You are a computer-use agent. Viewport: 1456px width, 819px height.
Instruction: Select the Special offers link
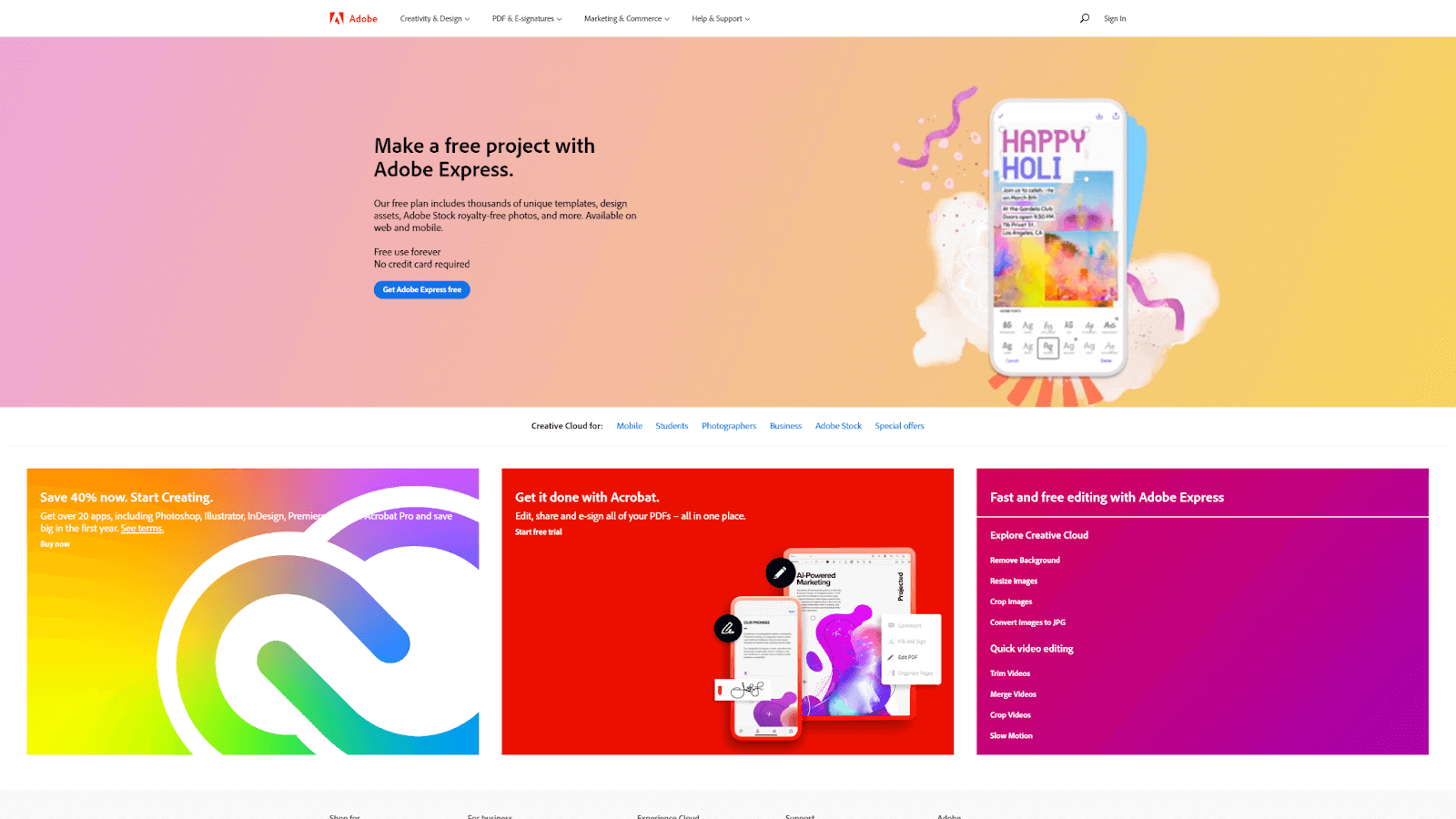tap(899, 426)
